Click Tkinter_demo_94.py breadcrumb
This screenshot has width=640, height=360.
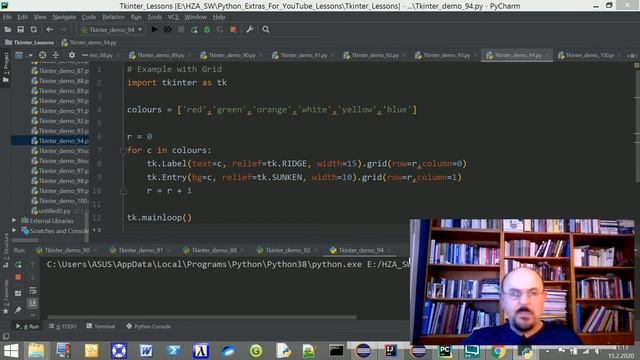[x=89, y=42]
